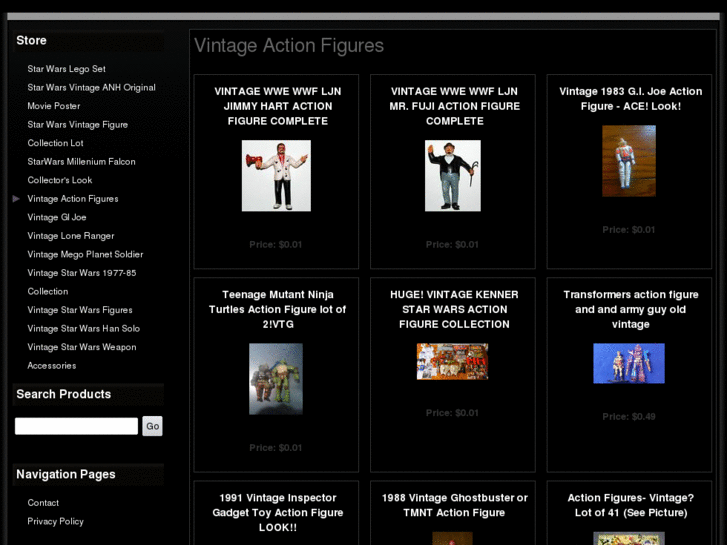This screenshot has height=545, width=727.
Task: Click Ninja Turtles price $0.01 text
Action: pyautogui.click(x=276, y=448)
